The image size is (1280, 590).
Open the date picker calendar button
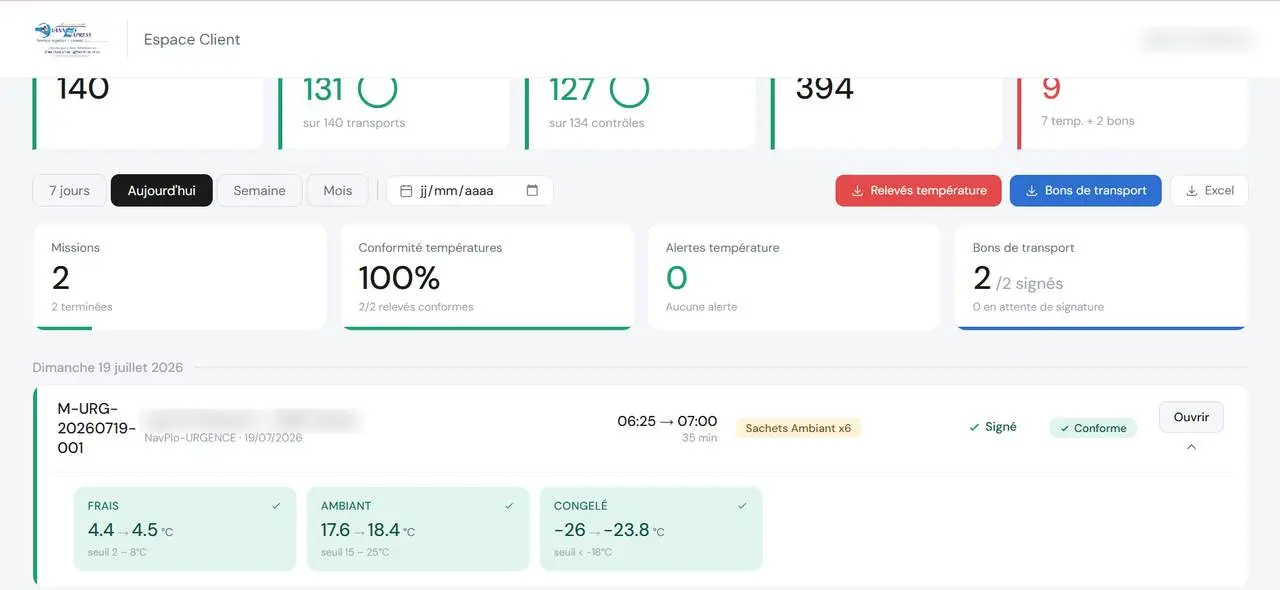point(532,190)
